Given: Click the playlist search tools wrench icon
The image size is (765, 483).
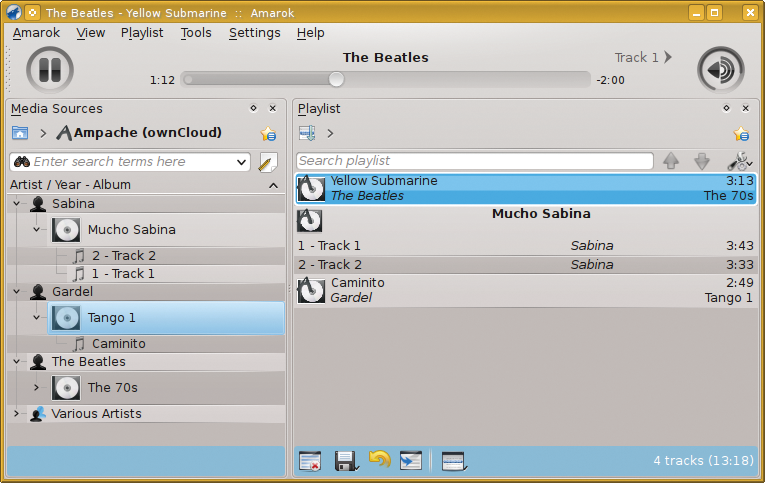Looking at the screenshot, I should point(739,161).
